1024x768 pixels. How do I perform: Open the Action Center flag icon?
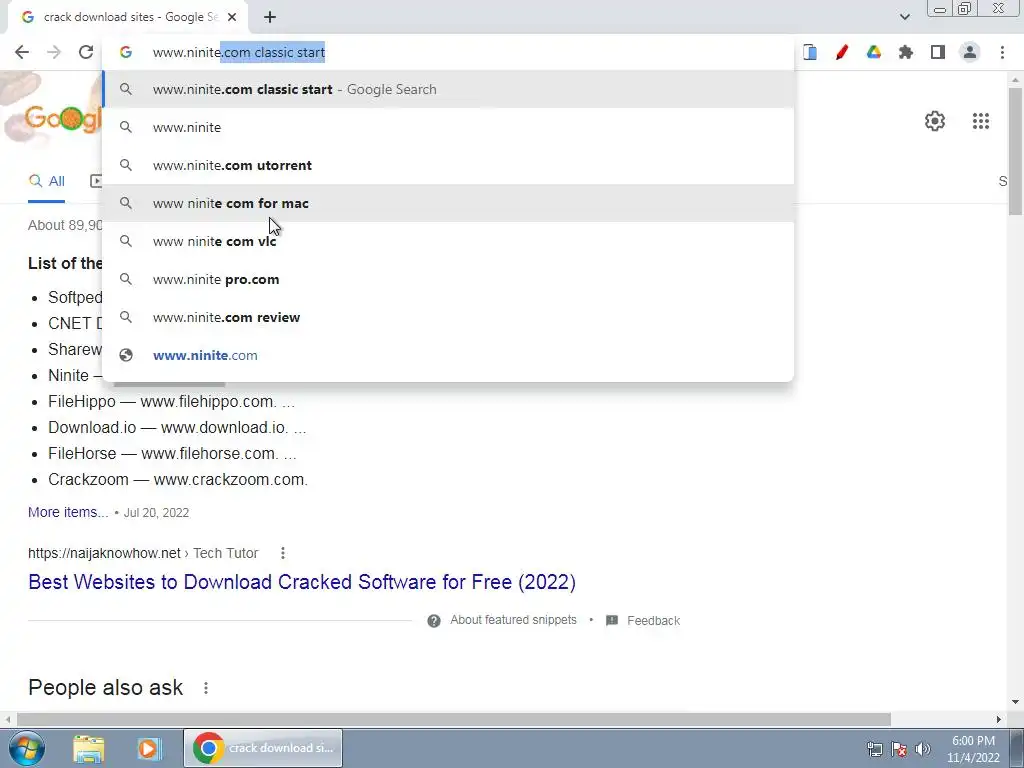pyautogui.click(x=899, y=749)
